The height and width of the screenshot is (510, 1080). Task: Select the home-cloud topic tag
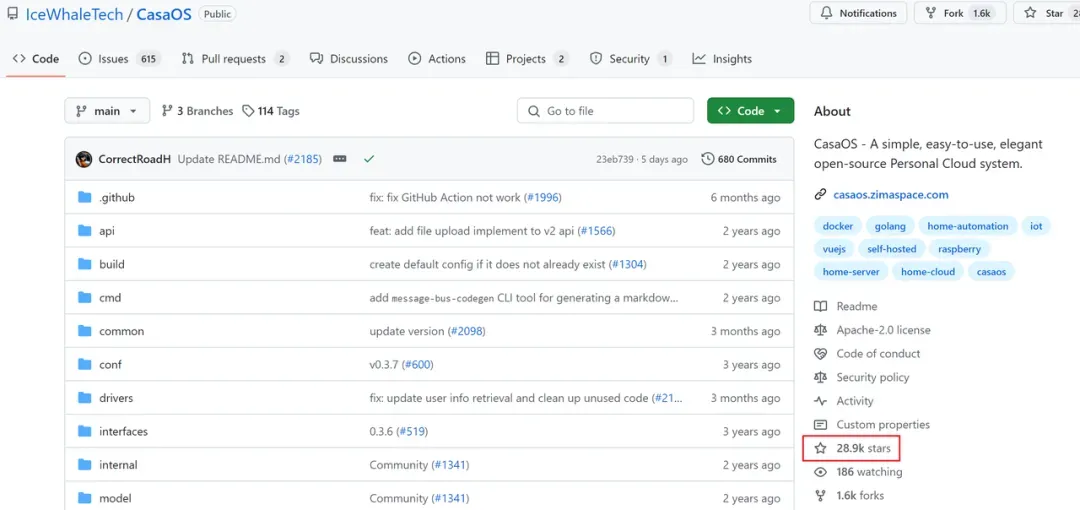click(x=928, y=272)
